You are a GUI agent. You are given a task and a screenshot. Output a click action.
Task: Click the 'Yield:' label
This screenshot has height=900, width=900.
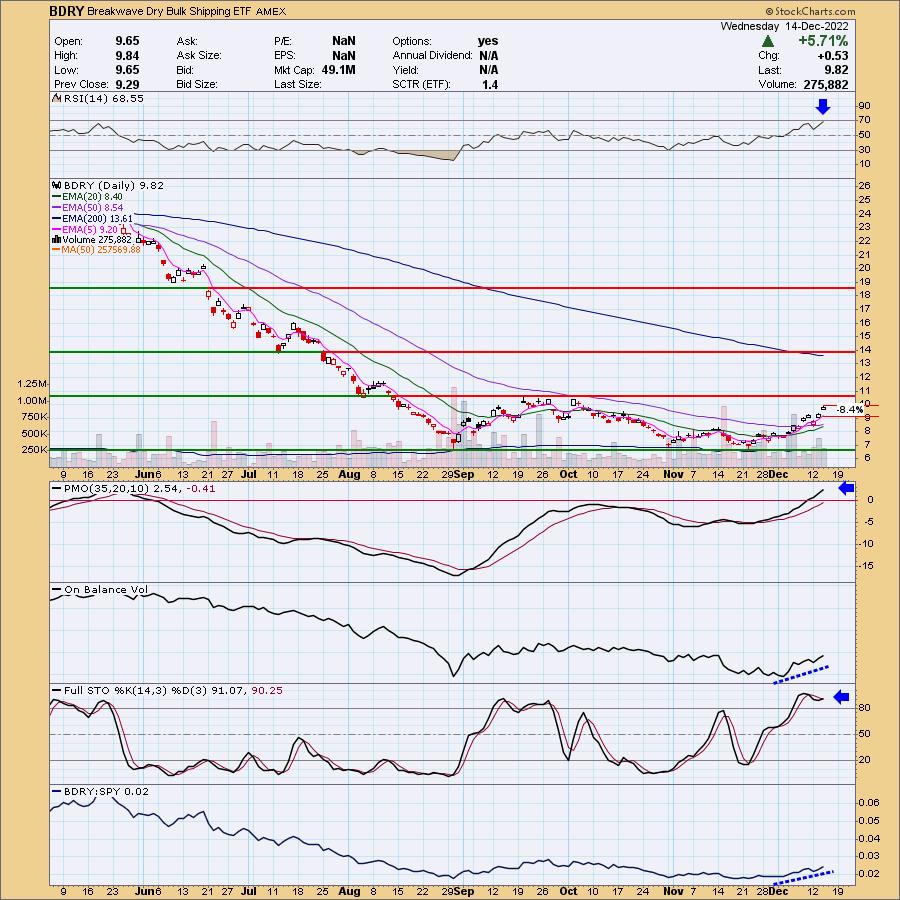(406, 70)
